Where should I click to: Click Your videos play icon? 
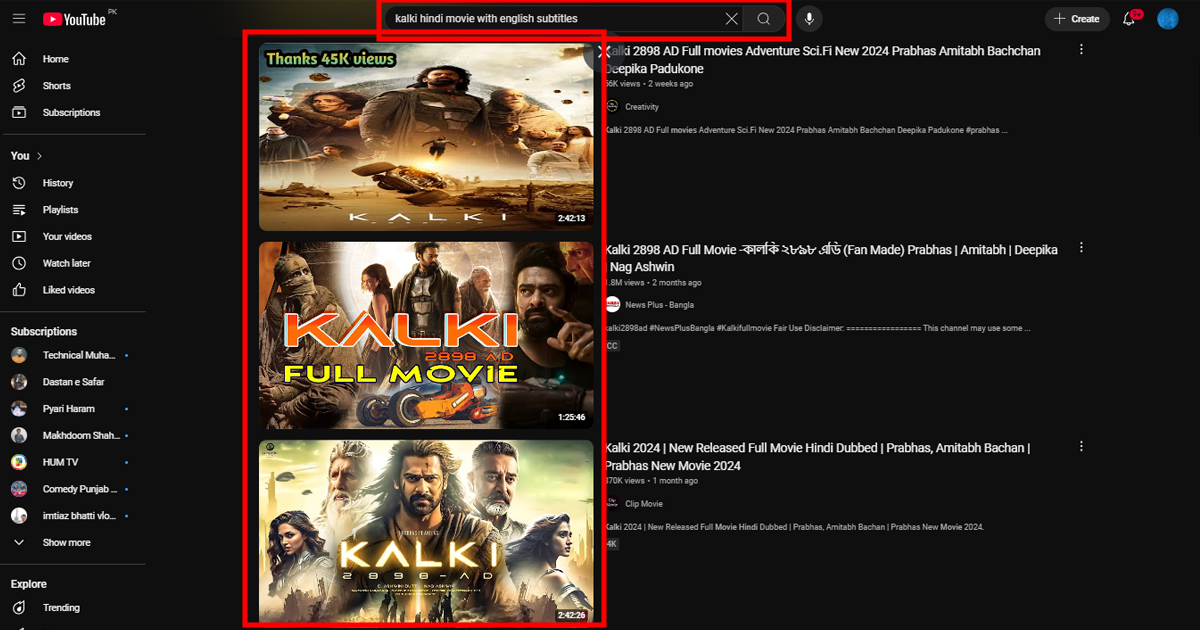19,237
